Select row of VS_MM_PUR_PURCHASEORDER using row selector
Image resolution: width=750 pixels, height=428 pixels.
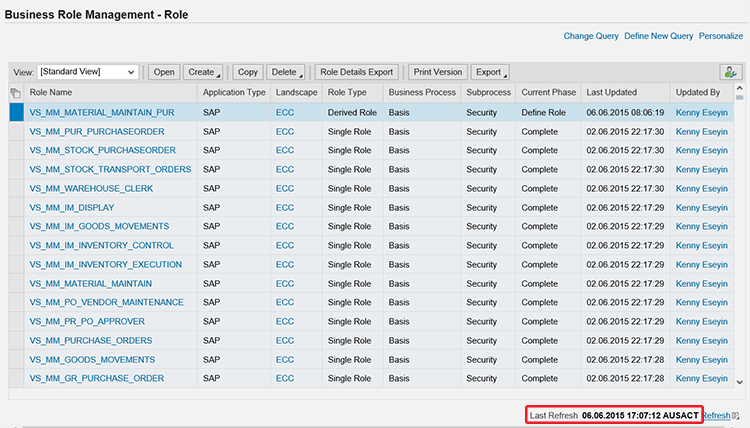[x=15, y=131]
